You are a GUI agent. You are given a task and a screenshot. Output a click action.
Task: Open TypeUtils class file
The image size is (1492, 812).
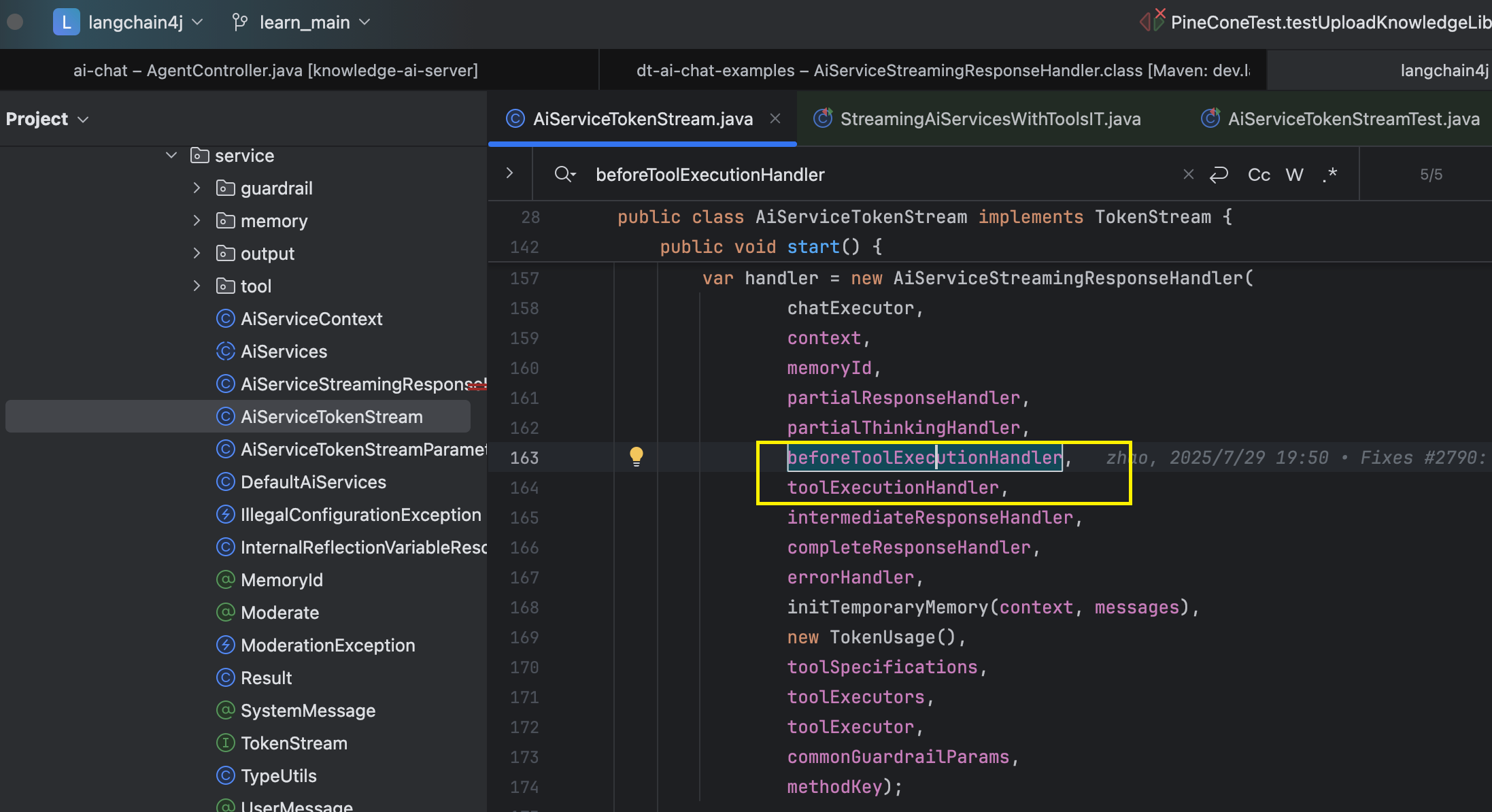pyautogui.click(x=267, y=776)
